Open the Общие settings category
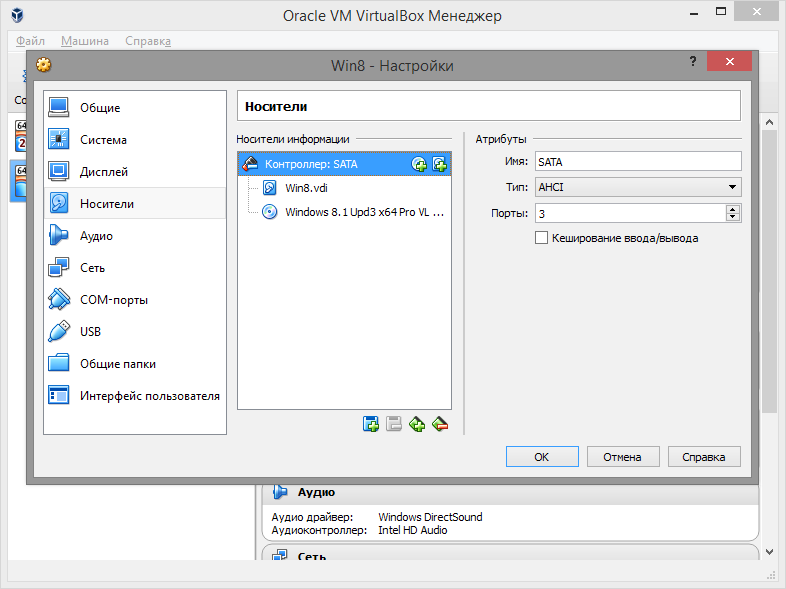This screenshot has height=589, width=786. point(135,107)
